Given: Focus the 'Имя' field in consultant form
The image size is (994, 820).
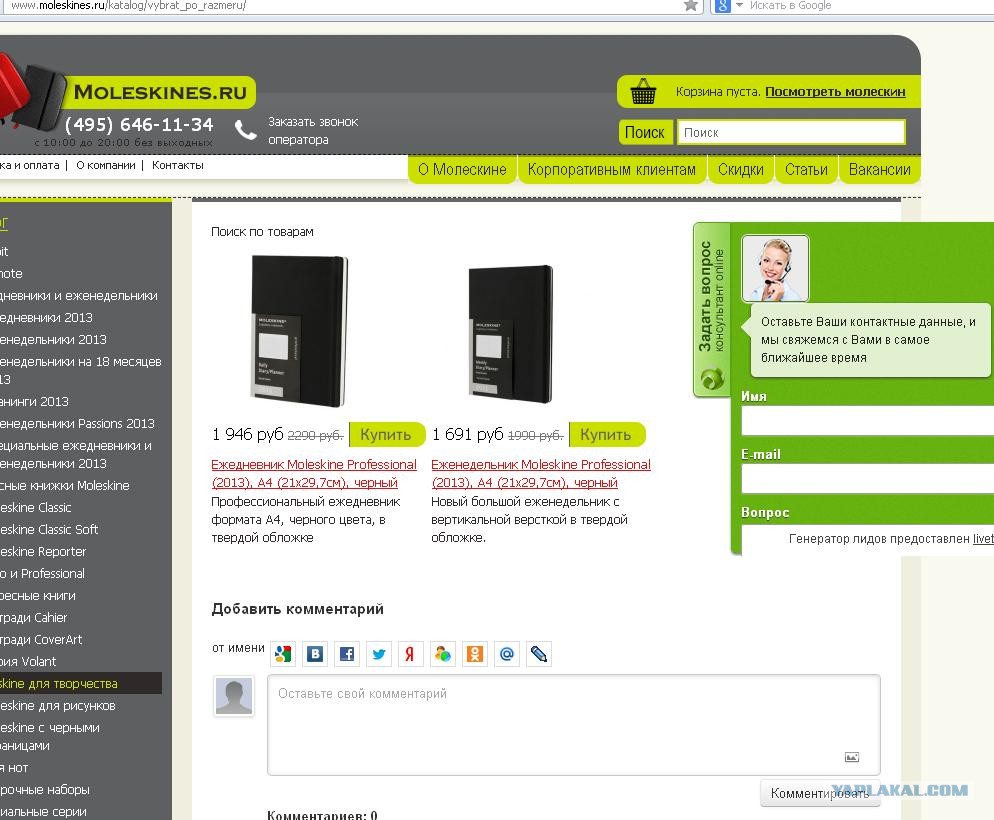Looking at the screenshot, I should coord(867,421).
